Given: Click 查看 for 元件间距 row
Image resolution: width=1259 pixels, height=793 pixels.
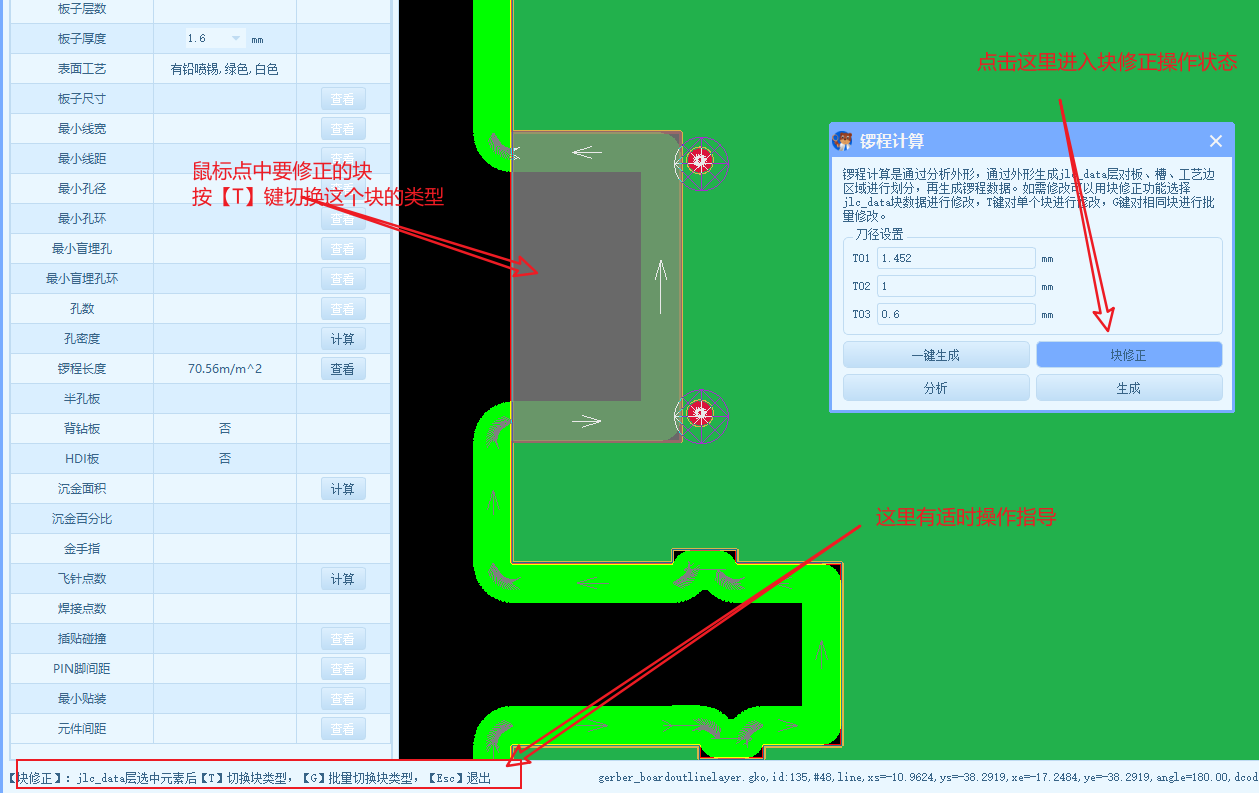Looking at the screenshot, I should (342, 729).
